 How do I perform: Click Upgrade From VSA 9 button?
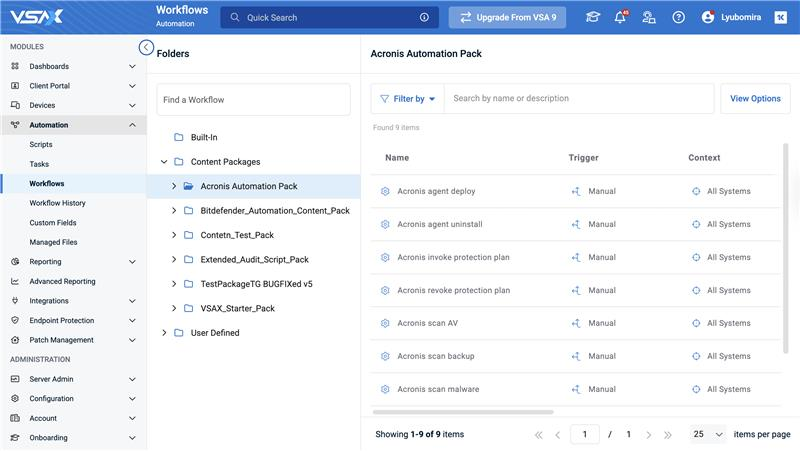[x=507, y=17]
